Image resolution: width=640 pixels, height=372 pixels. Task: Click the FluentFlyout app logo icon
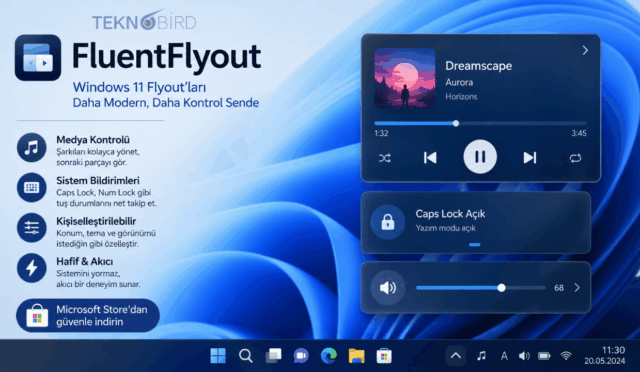38,58
